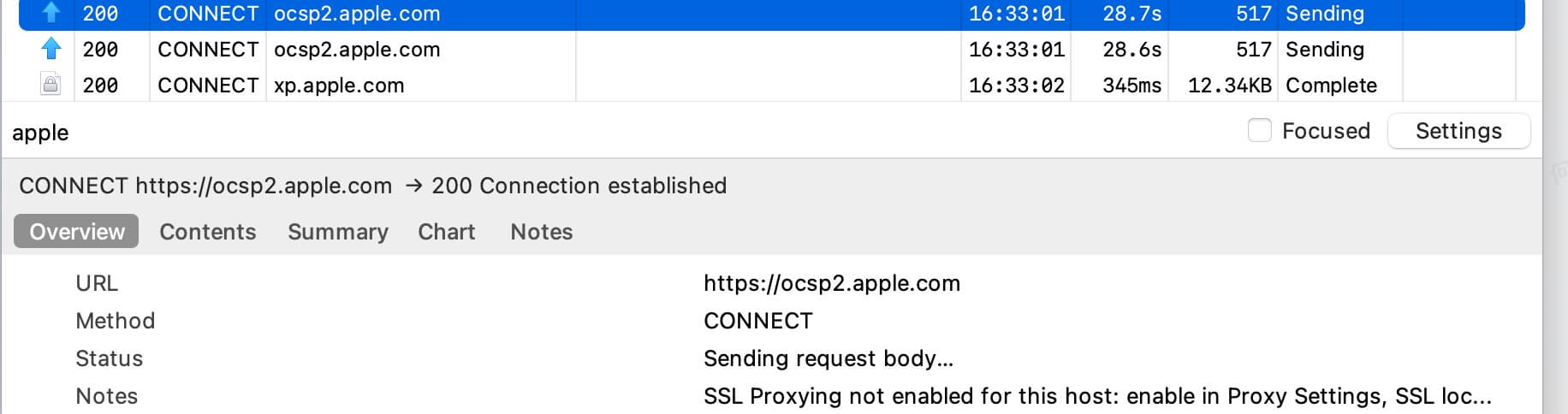Image resolution: width=1568 pixels, height=414 pixels.
Task: Enable the Focused checkbox
Action: 1259,131
